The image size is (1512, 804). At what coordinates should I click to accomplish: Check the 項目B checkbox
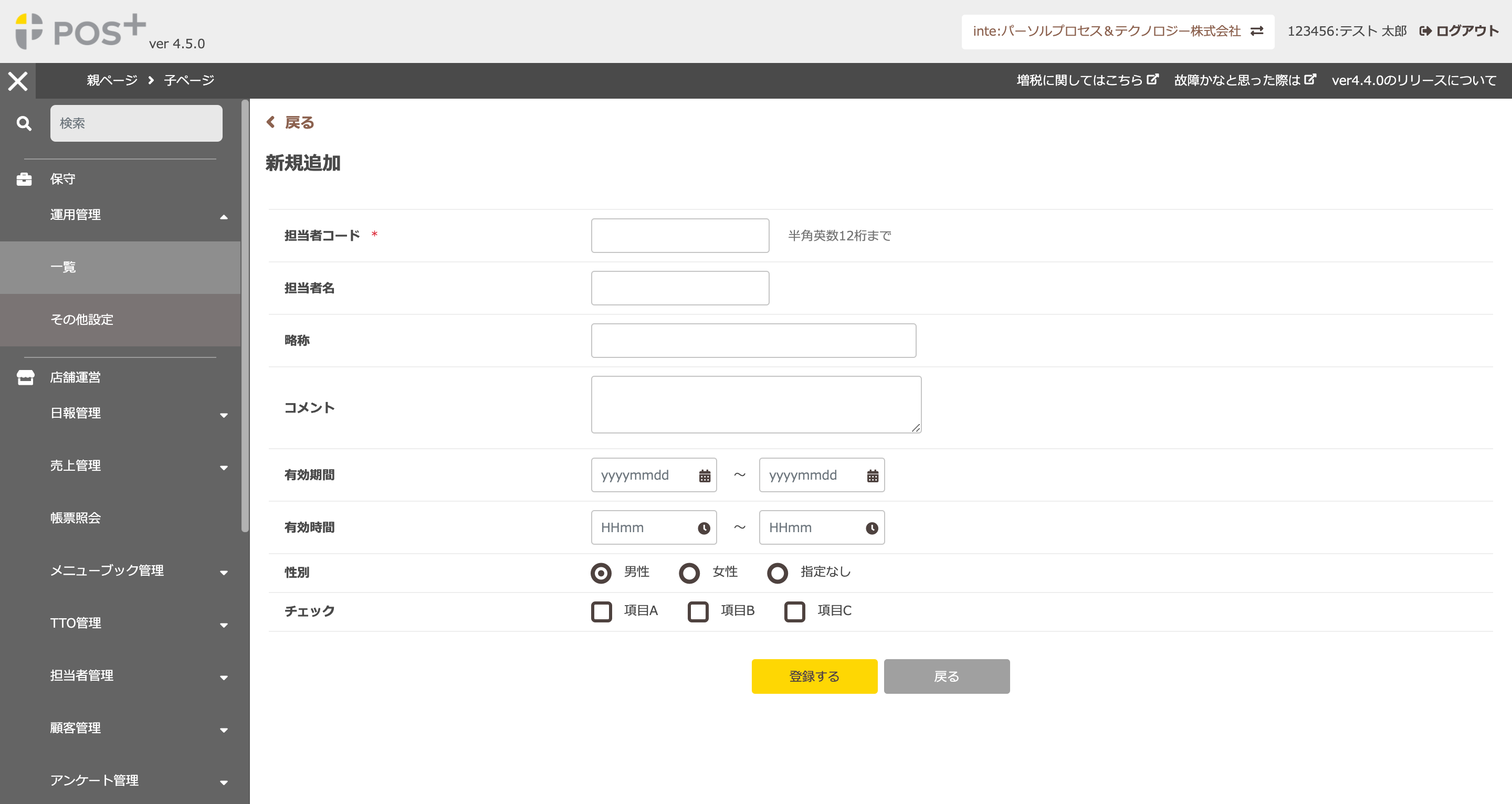[698, 611]
